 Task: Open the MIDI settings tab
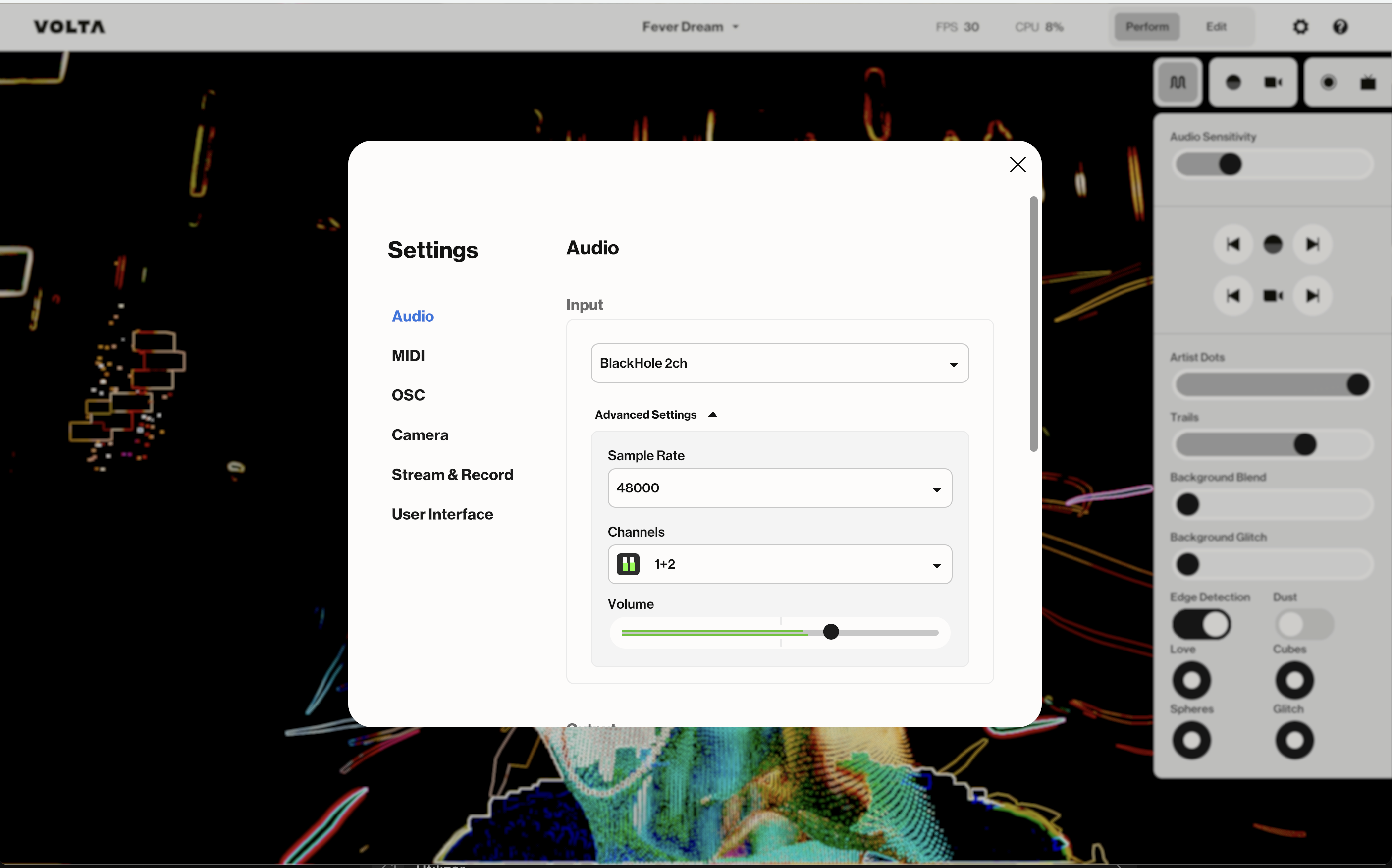pyautogui.click(x=408, y=356)
